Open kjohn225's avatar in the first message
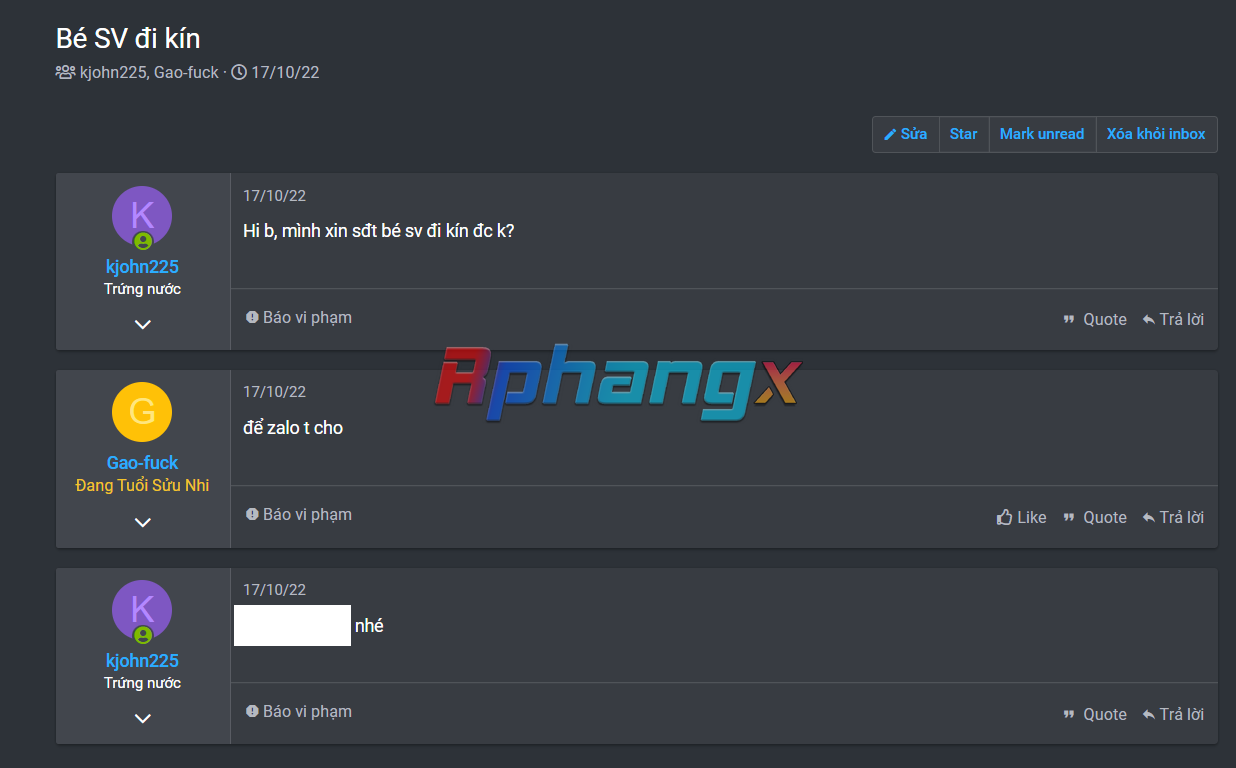This screenshot has width=1236, height=768. coord(142,216)
